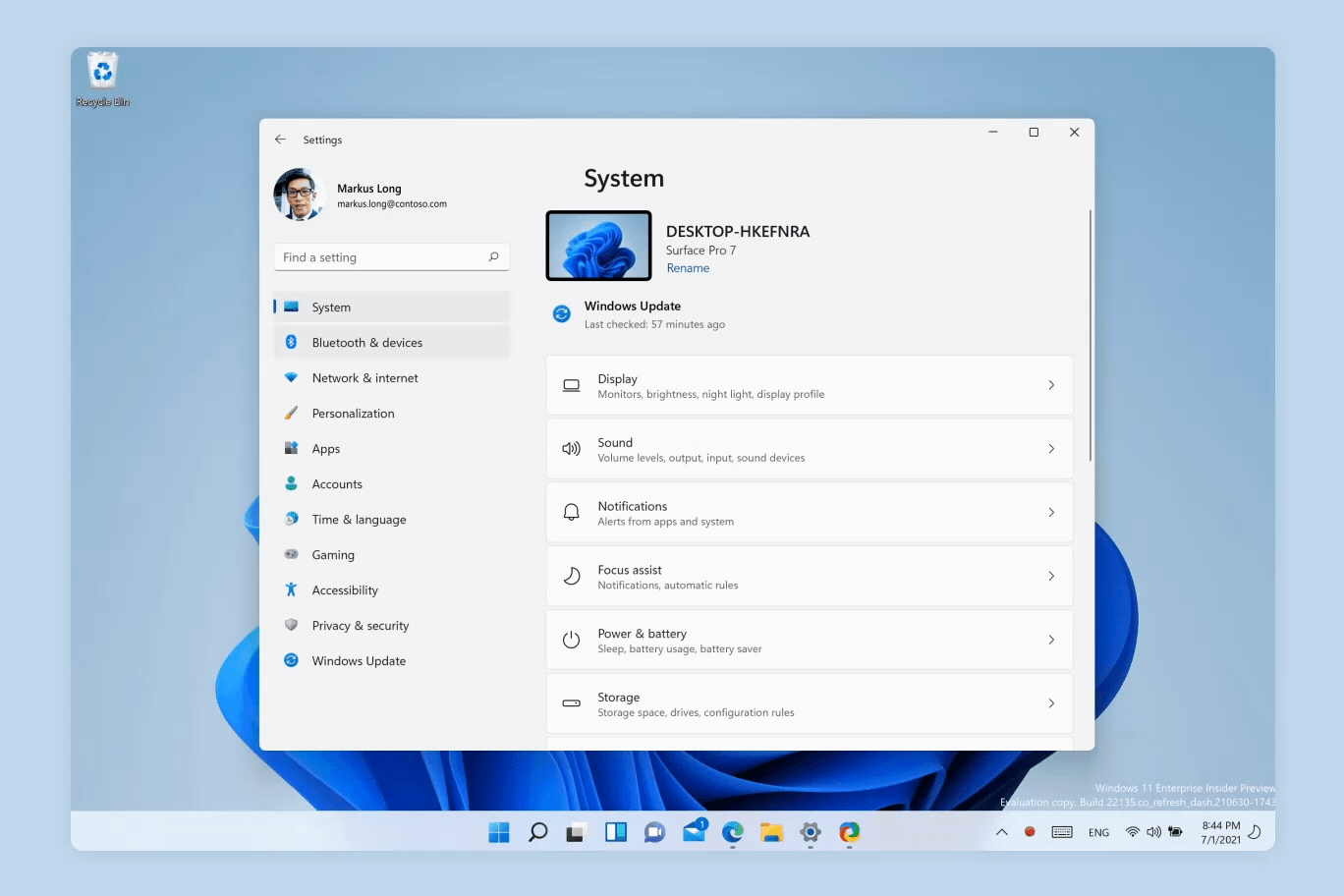The width and height of the screenshot is (1344, 896).
Task: Expand hidden icons in the system tray
Action: point(1001,832)
